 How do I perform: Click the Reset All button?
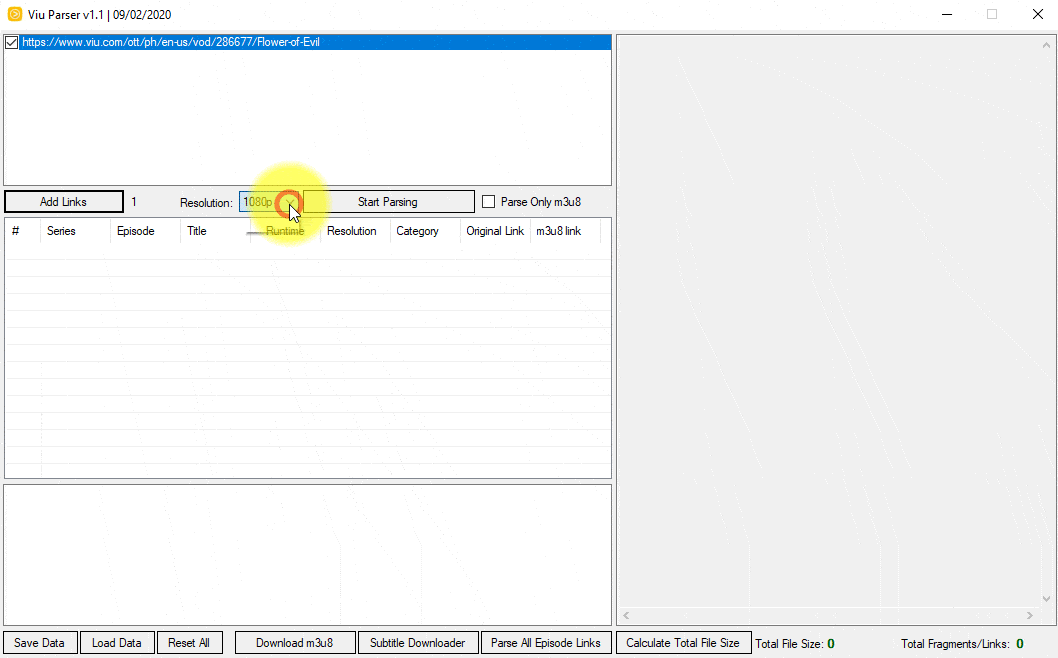click(190, 642)
